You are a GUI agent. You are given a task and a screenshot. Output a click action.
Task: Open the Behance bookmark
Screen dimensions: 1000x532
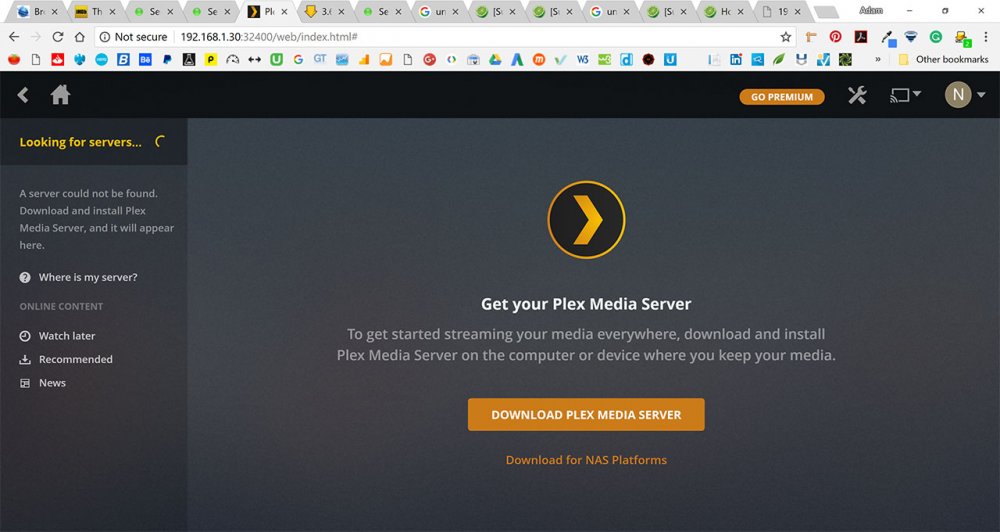pos(145,59)
